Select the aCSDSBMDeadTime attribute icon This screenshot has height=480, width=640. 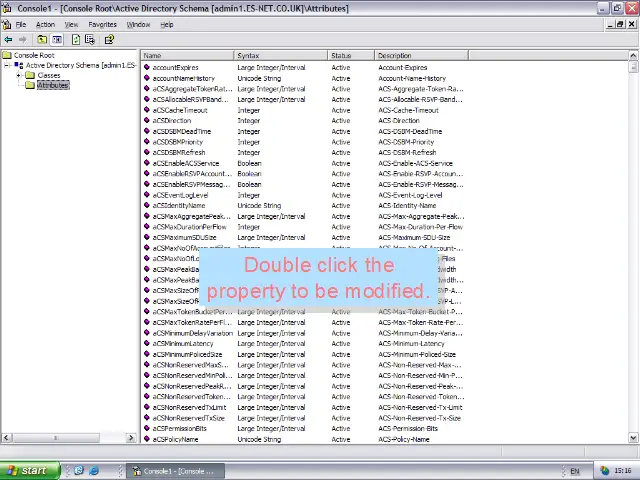(147, 131)
